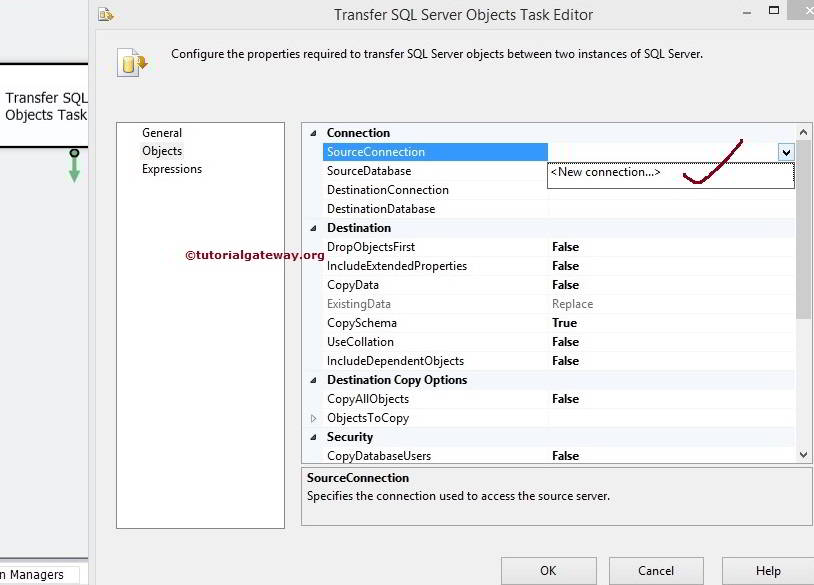814x585 pixels.
Task: Select the DestinationConnection property
Action: click(x=388, y=190)
